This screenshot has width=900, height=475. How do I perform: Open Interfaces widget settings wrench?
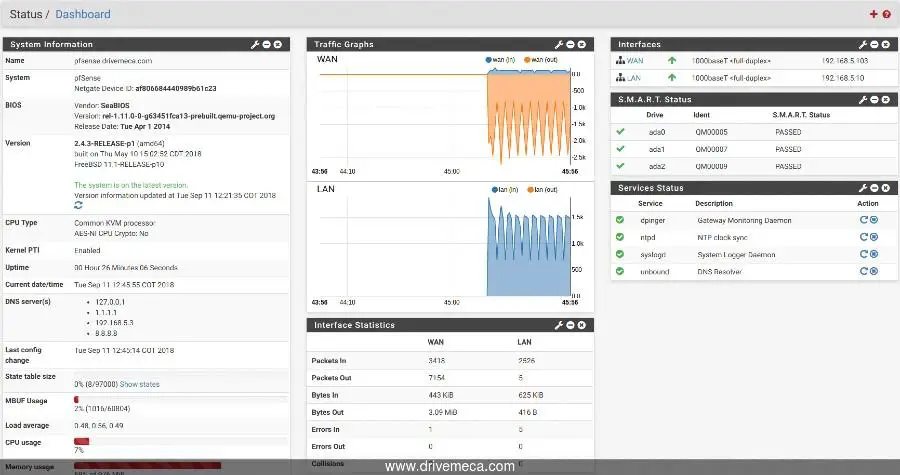pos(863,44)
